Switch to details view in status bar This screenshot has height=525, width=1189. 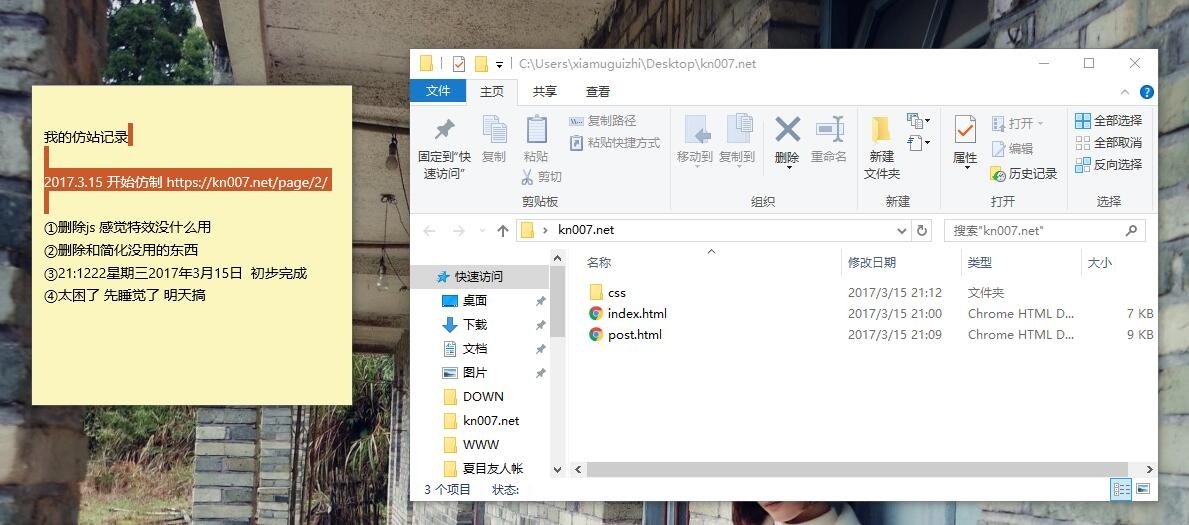click(x=1121, y=489)
